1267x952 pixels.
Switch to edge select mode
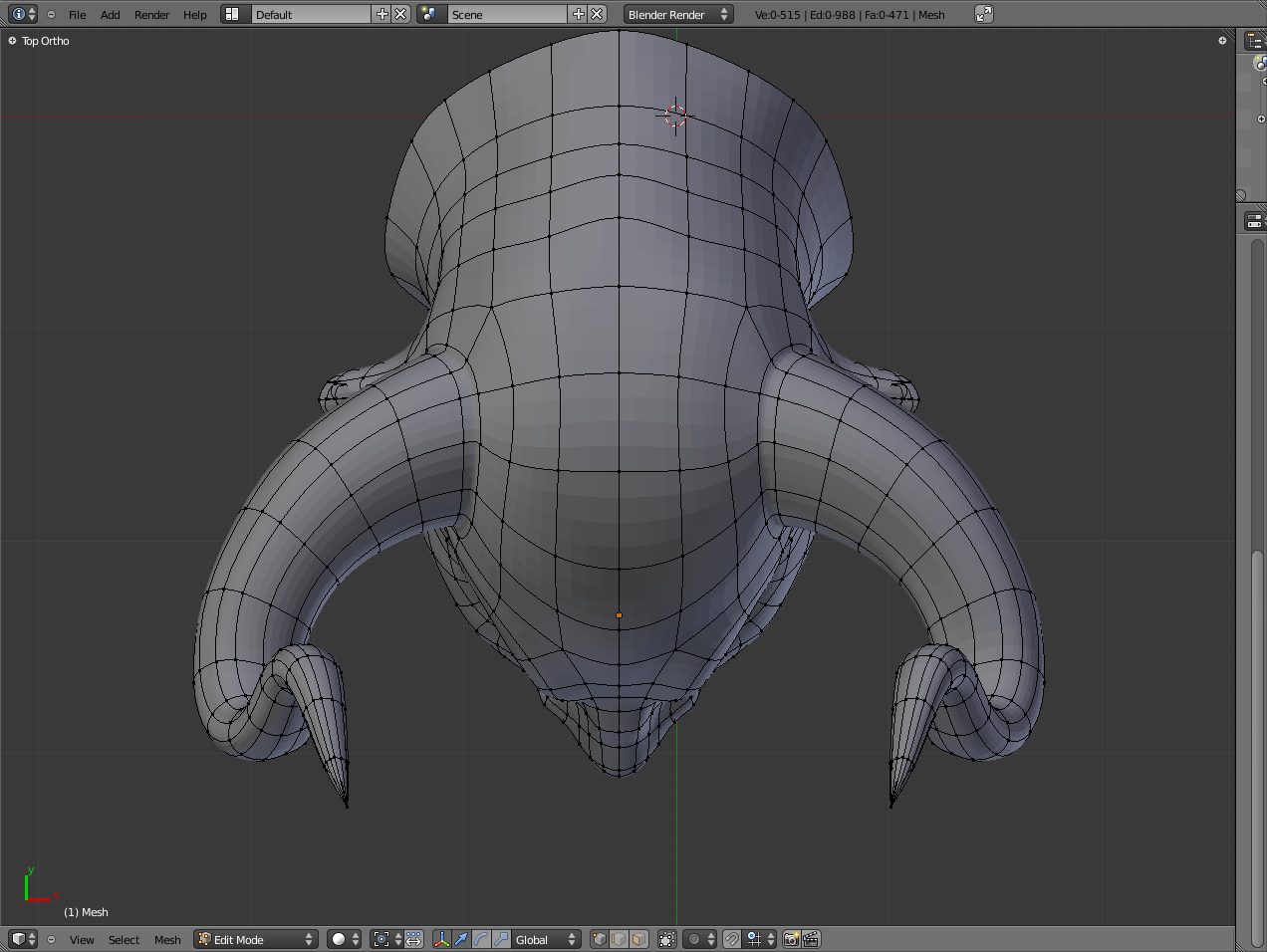click(619, 939)
